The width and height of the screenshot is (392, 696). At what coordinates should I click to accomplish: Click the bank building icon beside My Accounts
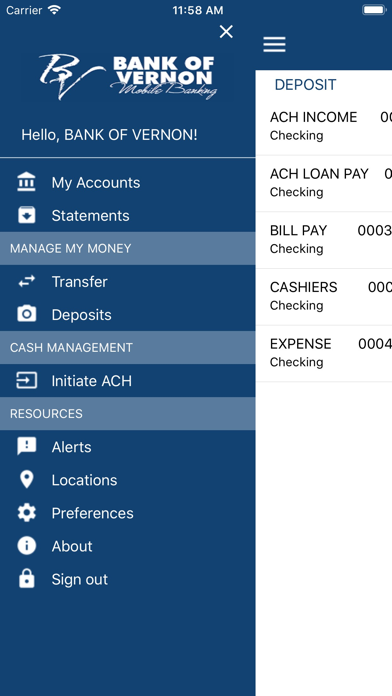click(x=27, y=182)
